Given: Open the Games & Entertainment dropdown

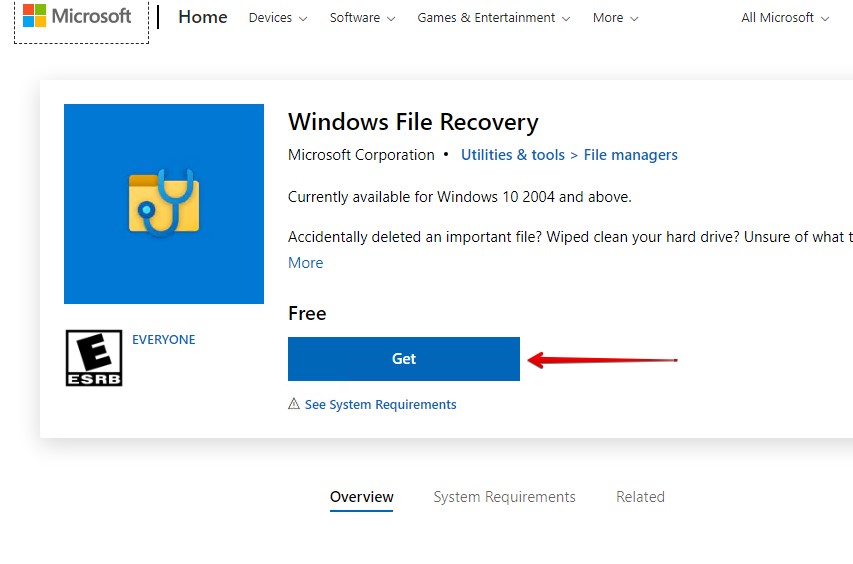Looking at the screenshot, I should [494, 18].
